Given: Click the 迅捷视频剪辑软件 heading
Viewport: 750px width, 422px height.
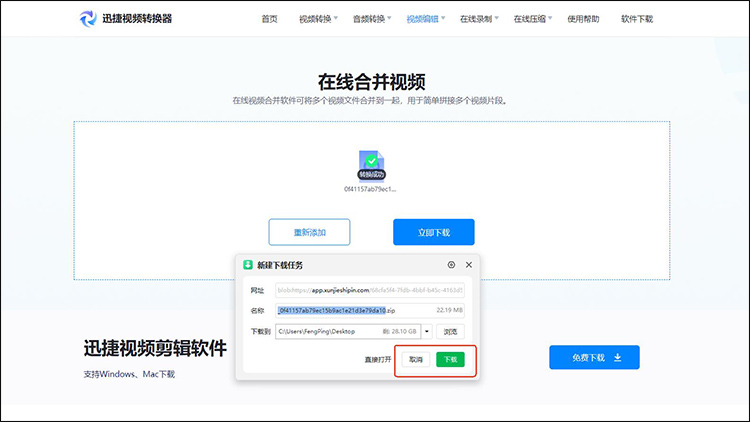Looking at the screenshot, I should pos(155,348).
